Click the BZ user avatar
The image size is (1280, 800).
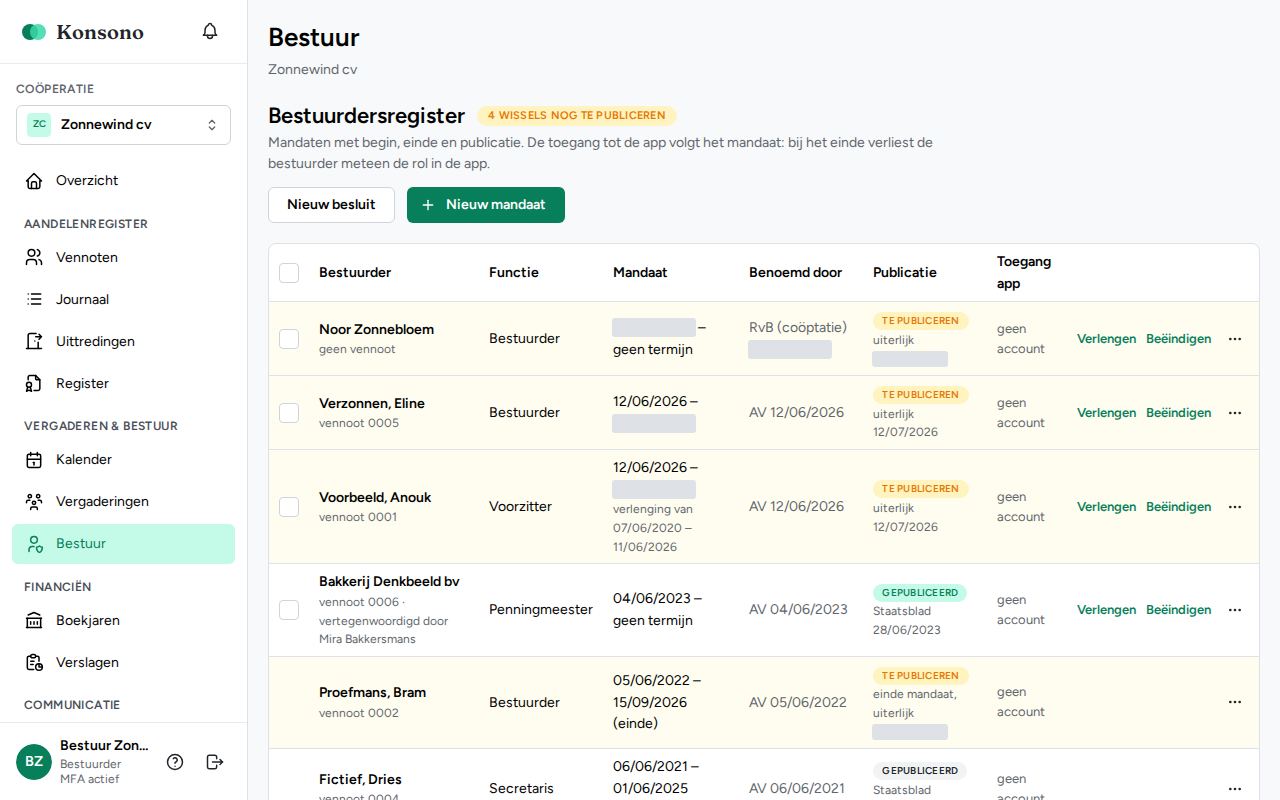coord(34,762)
